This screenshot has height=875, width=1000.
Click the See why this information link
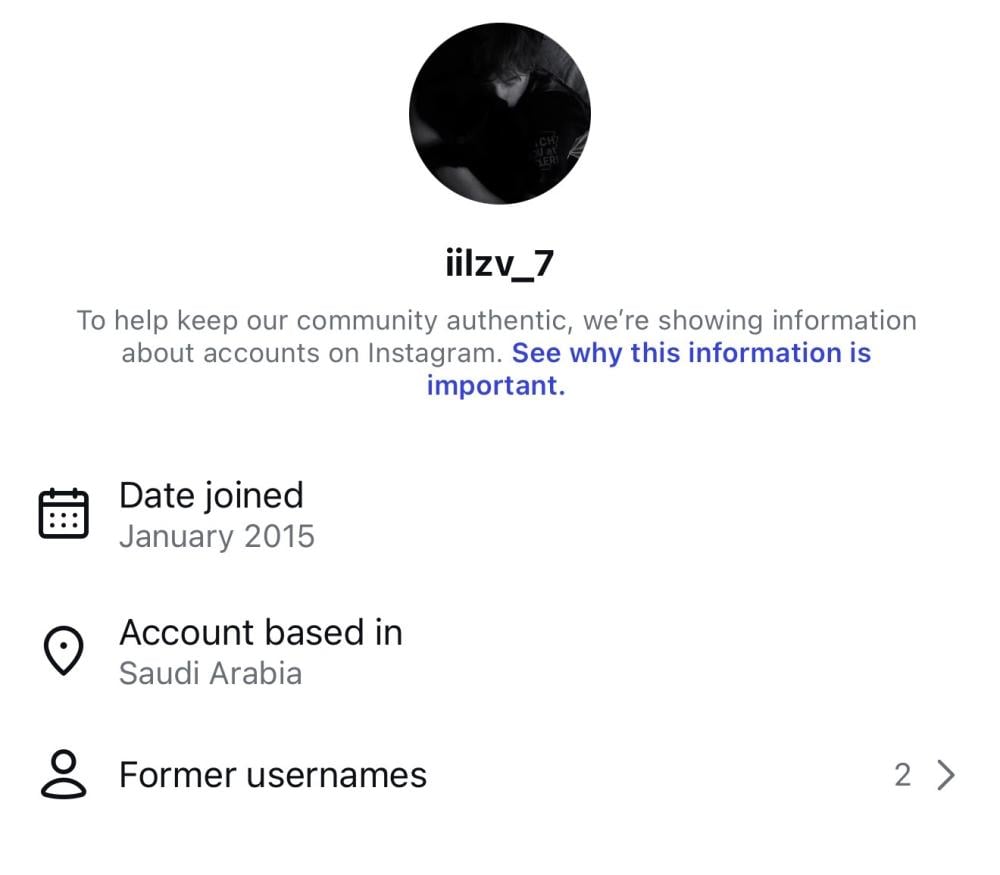[x=690, y=353]
